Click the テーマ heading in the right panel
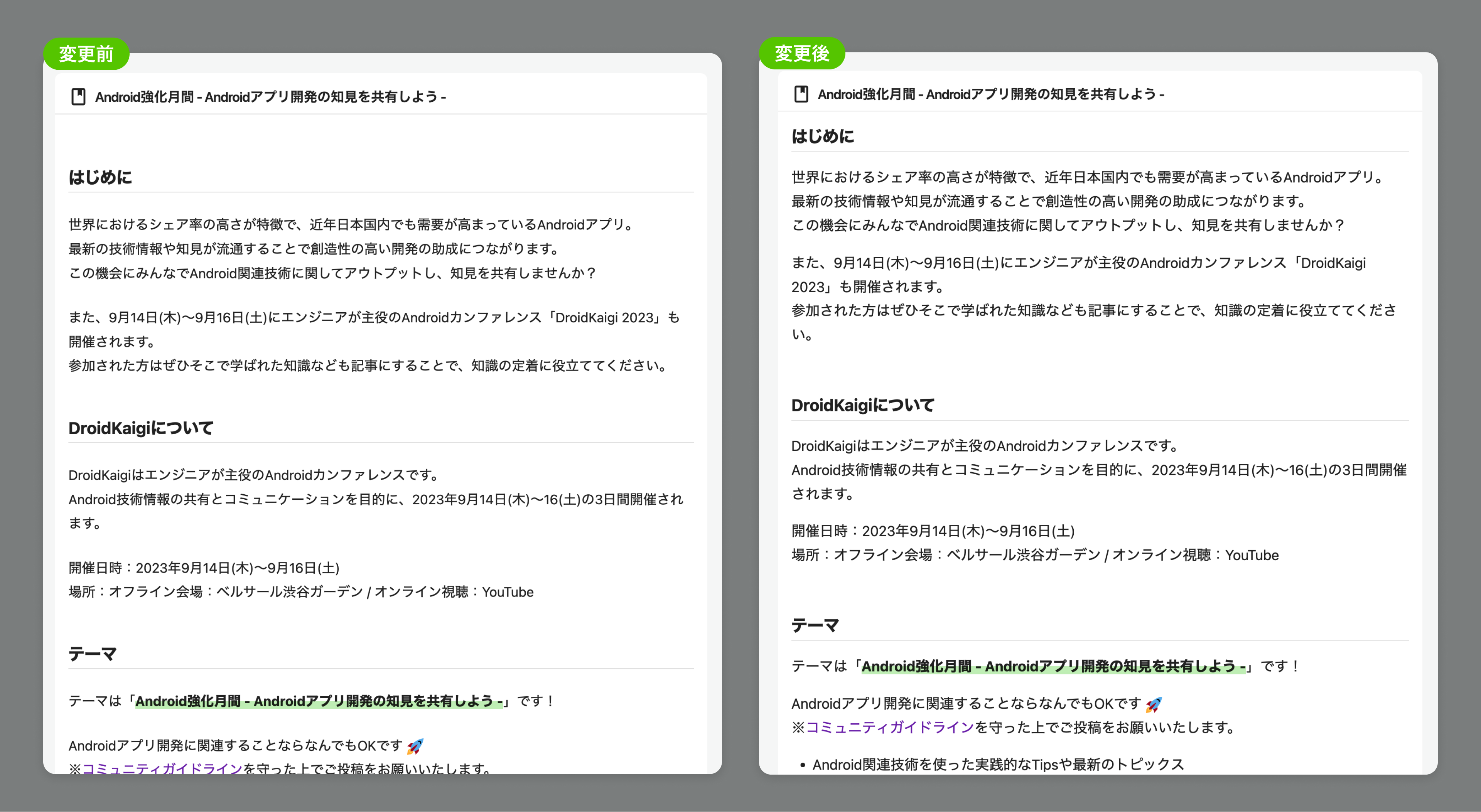1481x812 pixels. pyautogui.click(x=815, y=625)
